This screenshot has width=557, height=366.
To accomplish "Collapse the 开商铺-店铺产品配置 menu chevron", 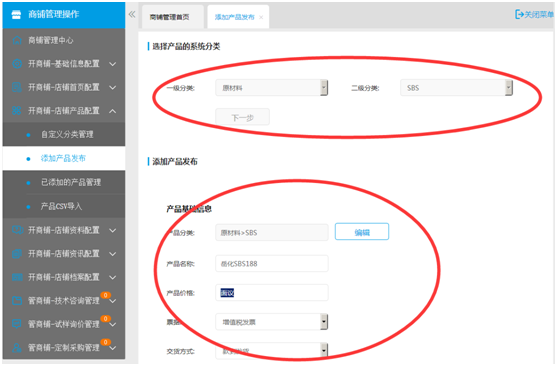I will click(113, 111).
